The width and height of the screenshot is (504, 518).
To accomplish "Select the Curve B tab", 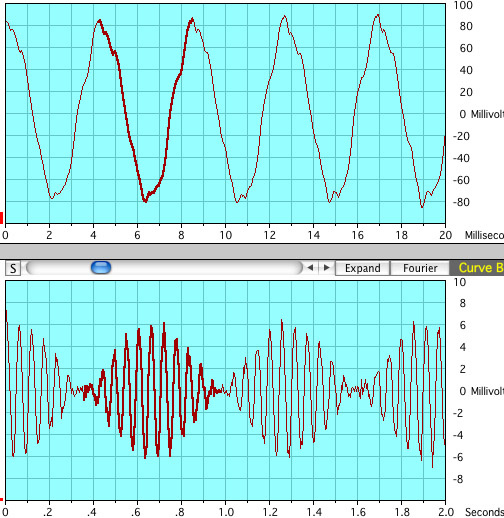I will (x=477, y=268).
